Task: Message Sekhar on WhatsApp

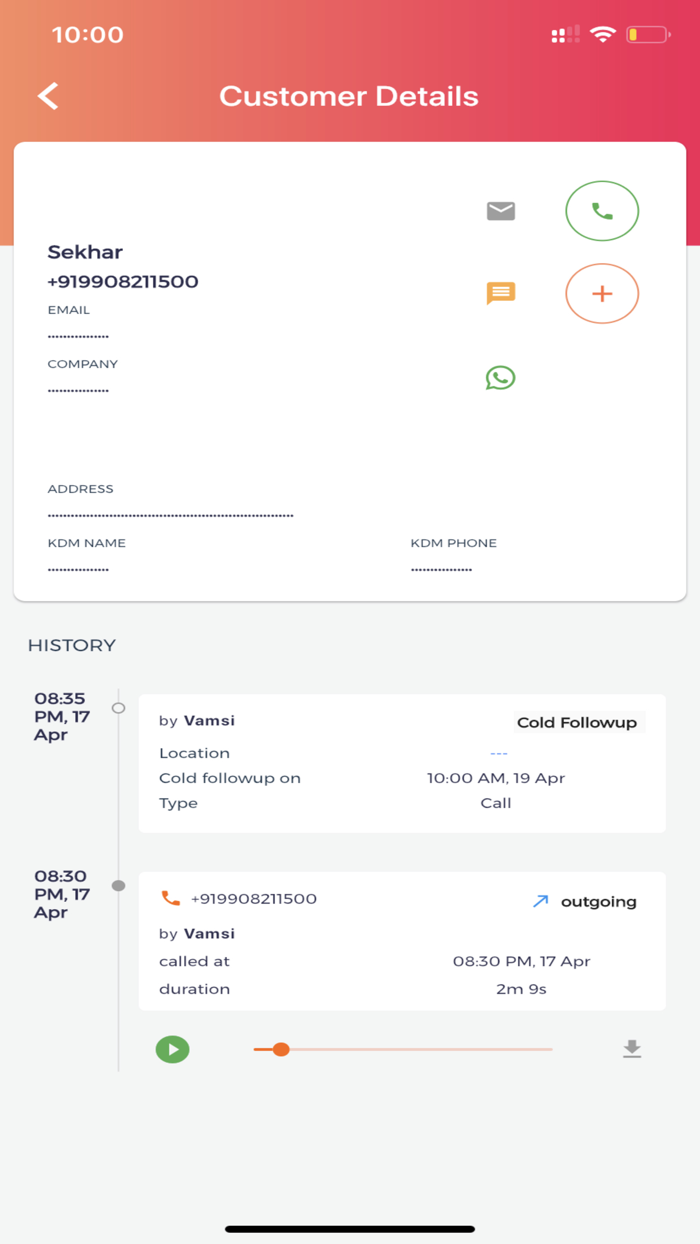Action: coord(500,377)
